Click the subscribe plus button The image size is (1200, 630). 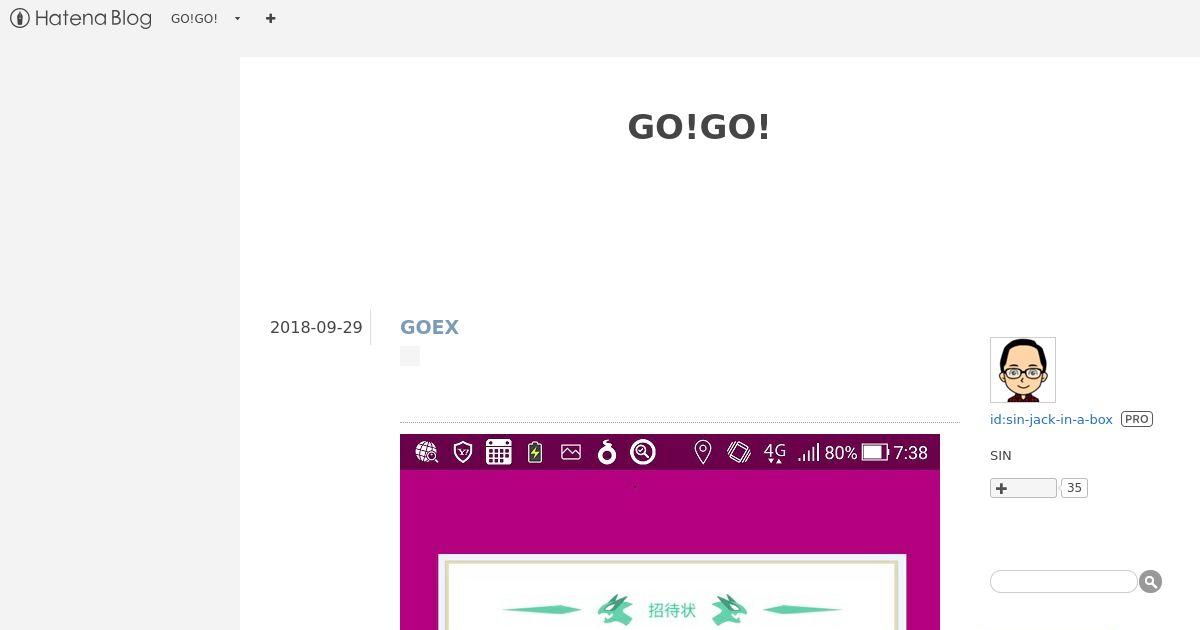pos(1023,488)
